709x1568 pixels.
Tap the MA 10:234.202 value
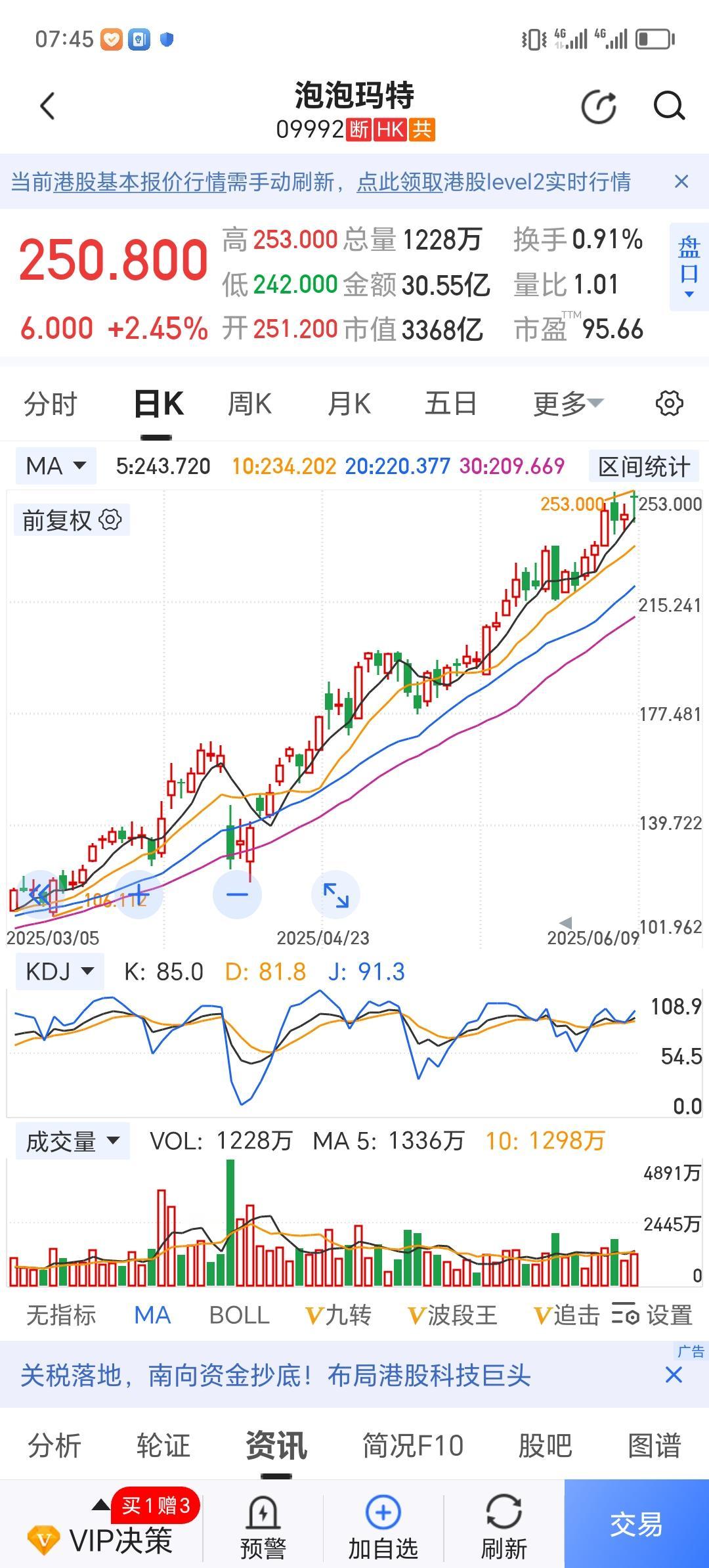click(284, 466)
